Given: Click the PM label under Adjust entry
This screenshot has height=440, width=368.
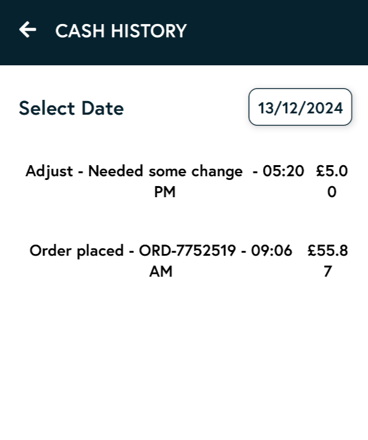Looking at the screenshot, I should pos(165,192).
